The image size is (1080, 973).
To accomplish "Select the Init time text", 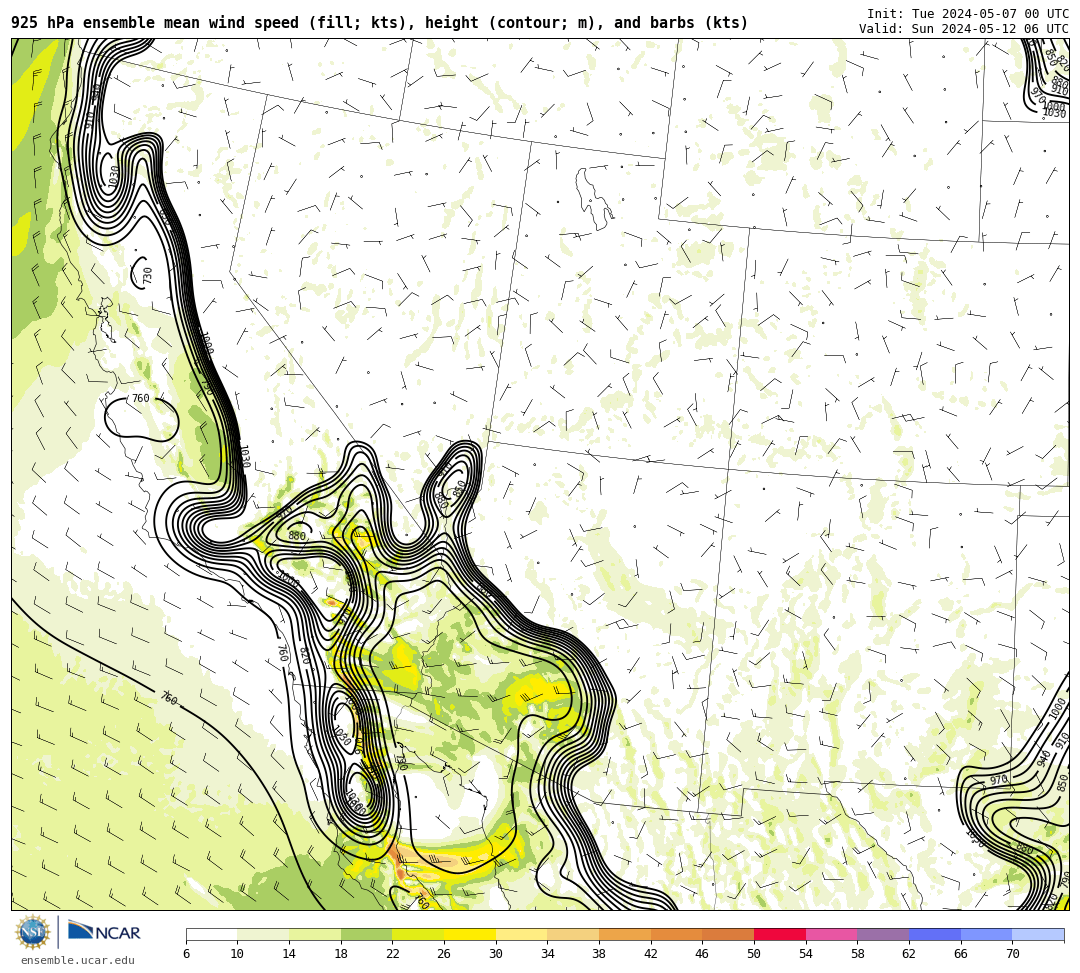I will tap(968, 14).
